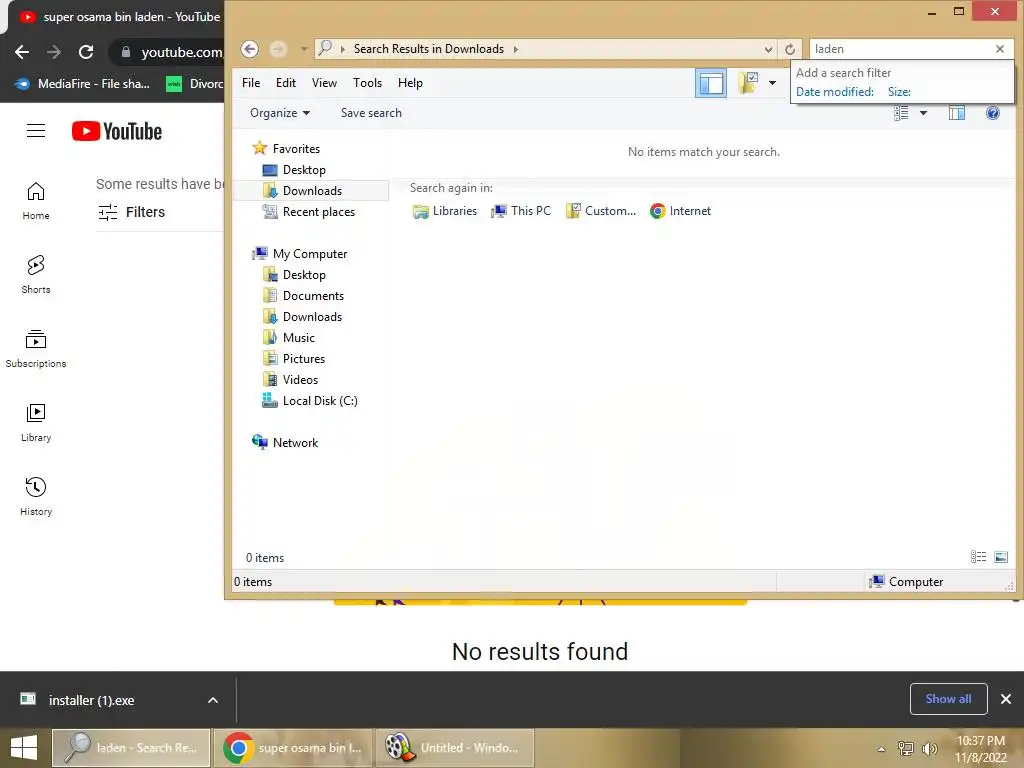The width and height of the screenshot is (1024, 768).
Task: Go to YouTube Home in sidebar
Action: coord(36,200)
